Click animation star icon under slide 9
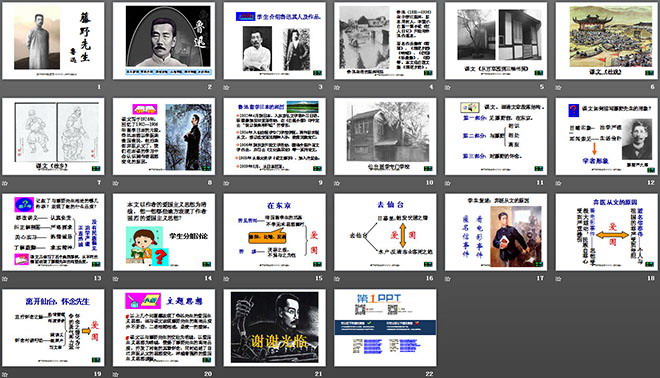 tap(226, 183)
